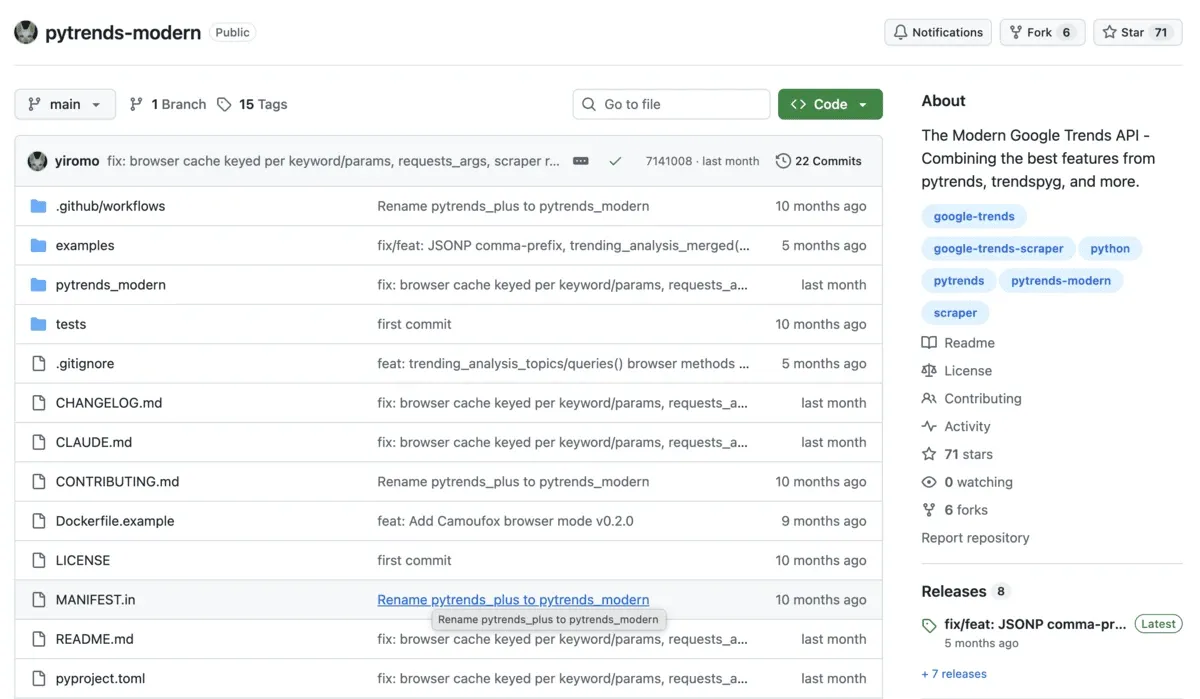Click the examples folder icon
Viewport: 1200px width, 699px height.
pyautogui.click(x=38, y=245)
